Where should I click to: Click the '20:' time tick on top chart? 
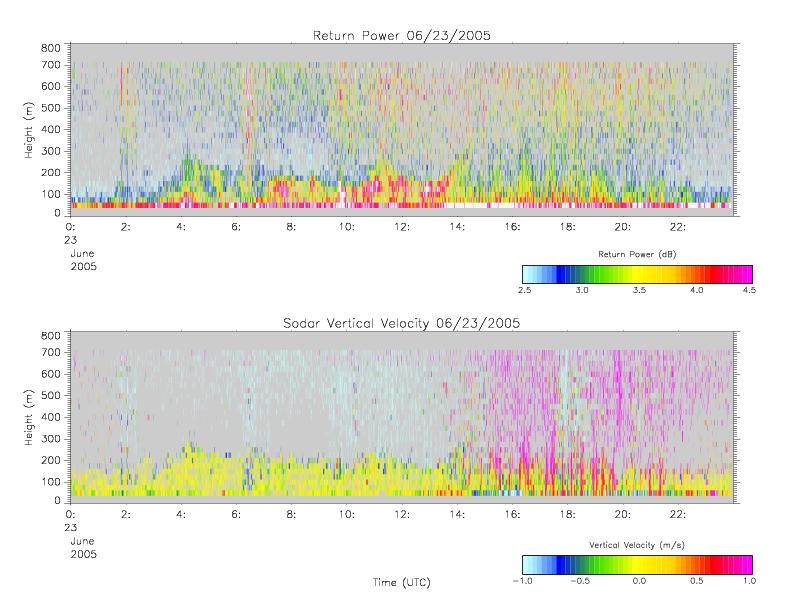[623, 227]
